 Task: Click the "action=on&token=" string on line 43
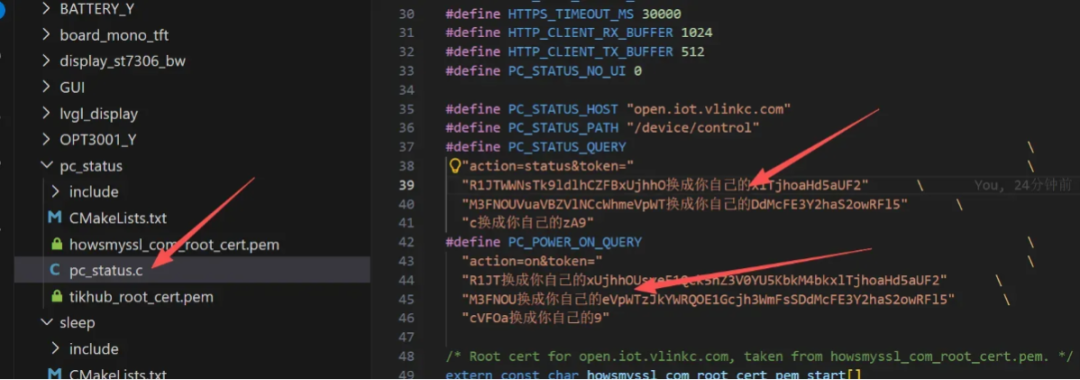(532, 261)
